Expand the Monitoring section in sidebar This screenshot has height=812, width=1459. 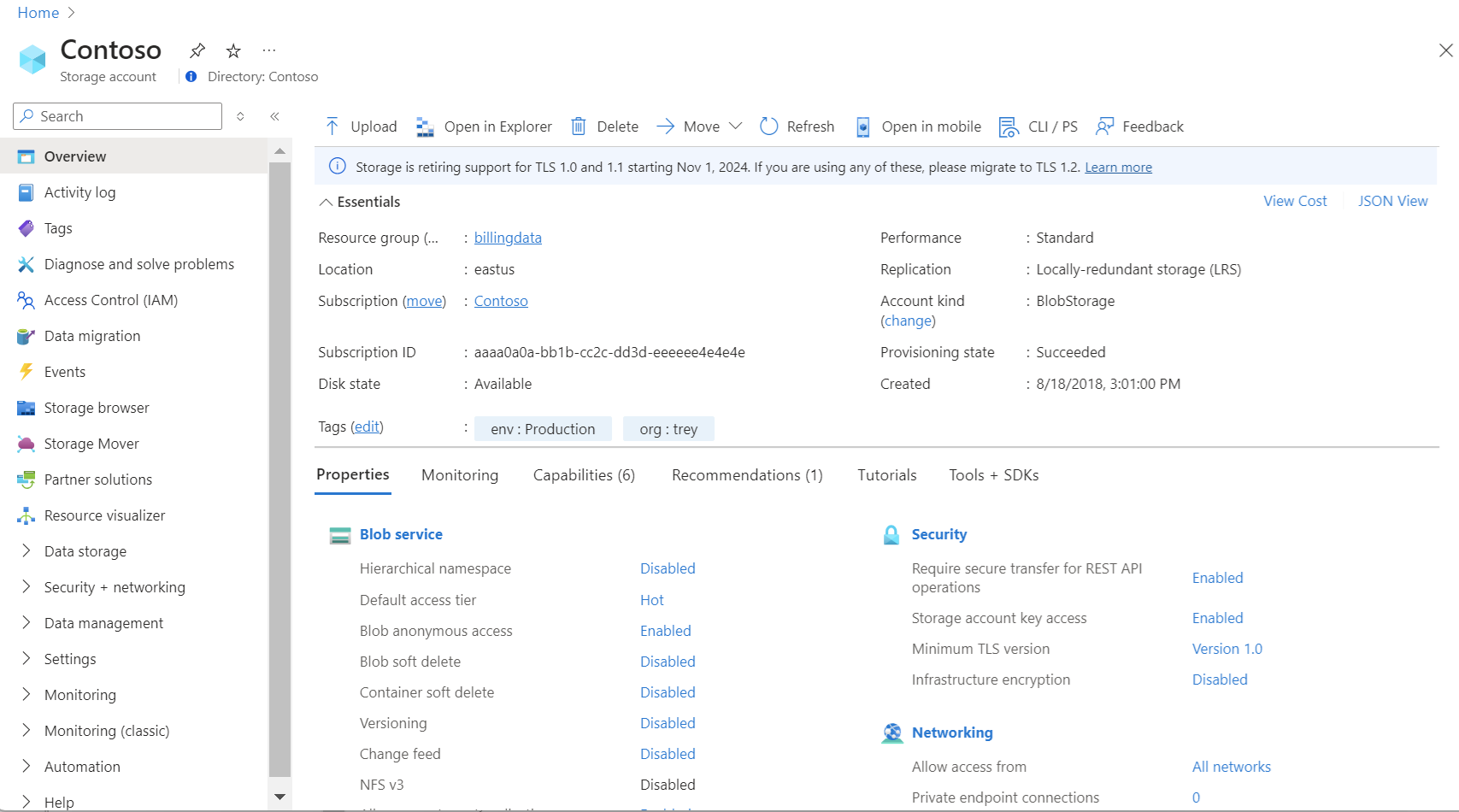click(x=26, y=694)
